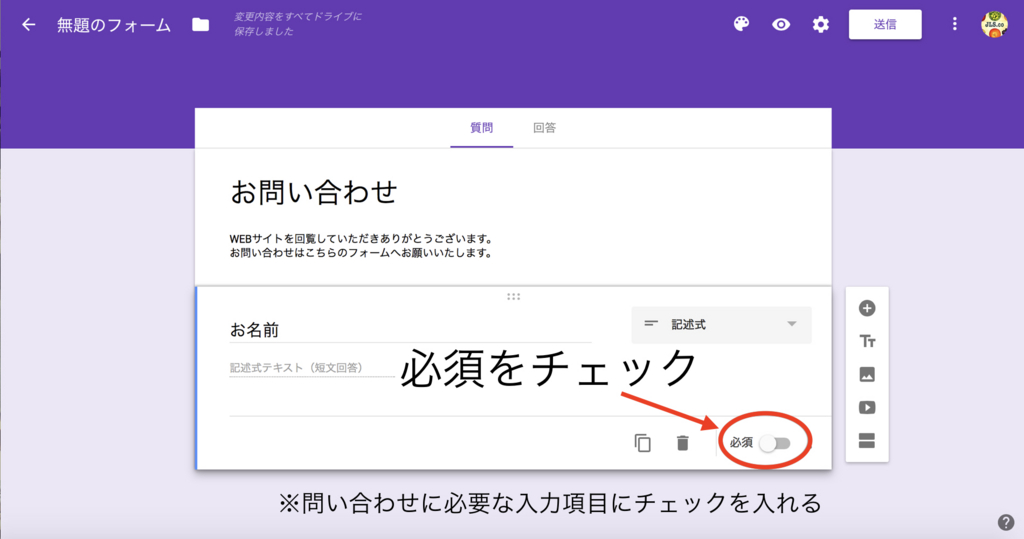This screenshot has width=1024, height=539.
Task: Open the settings gear icon
Action: pyautogui.click(x=821, y=25)
